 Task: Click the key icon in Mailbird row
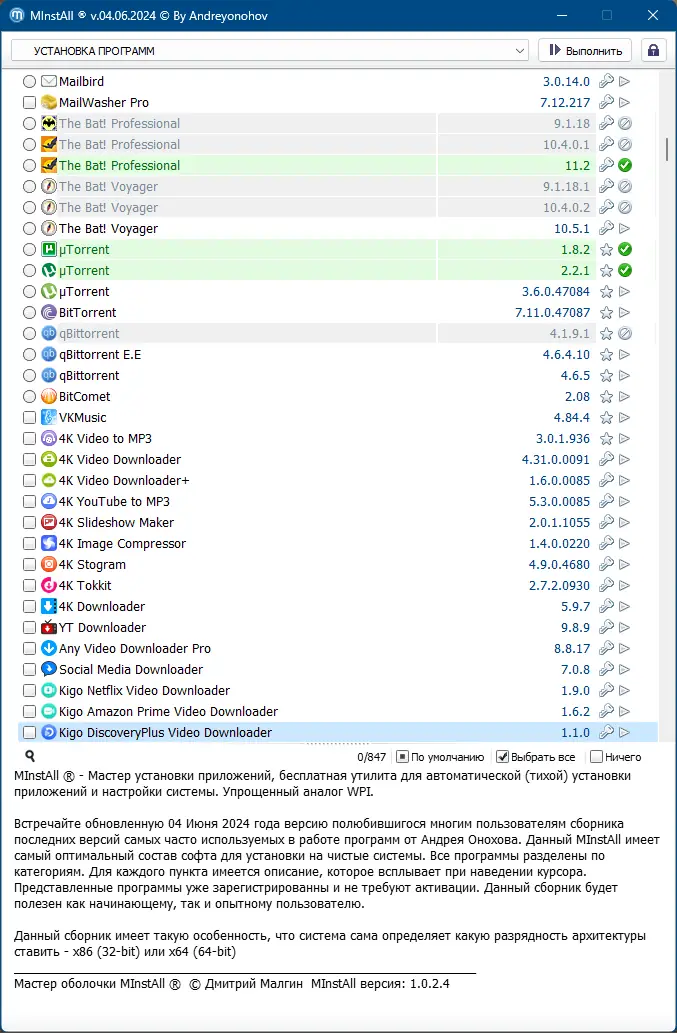(606, 82)
